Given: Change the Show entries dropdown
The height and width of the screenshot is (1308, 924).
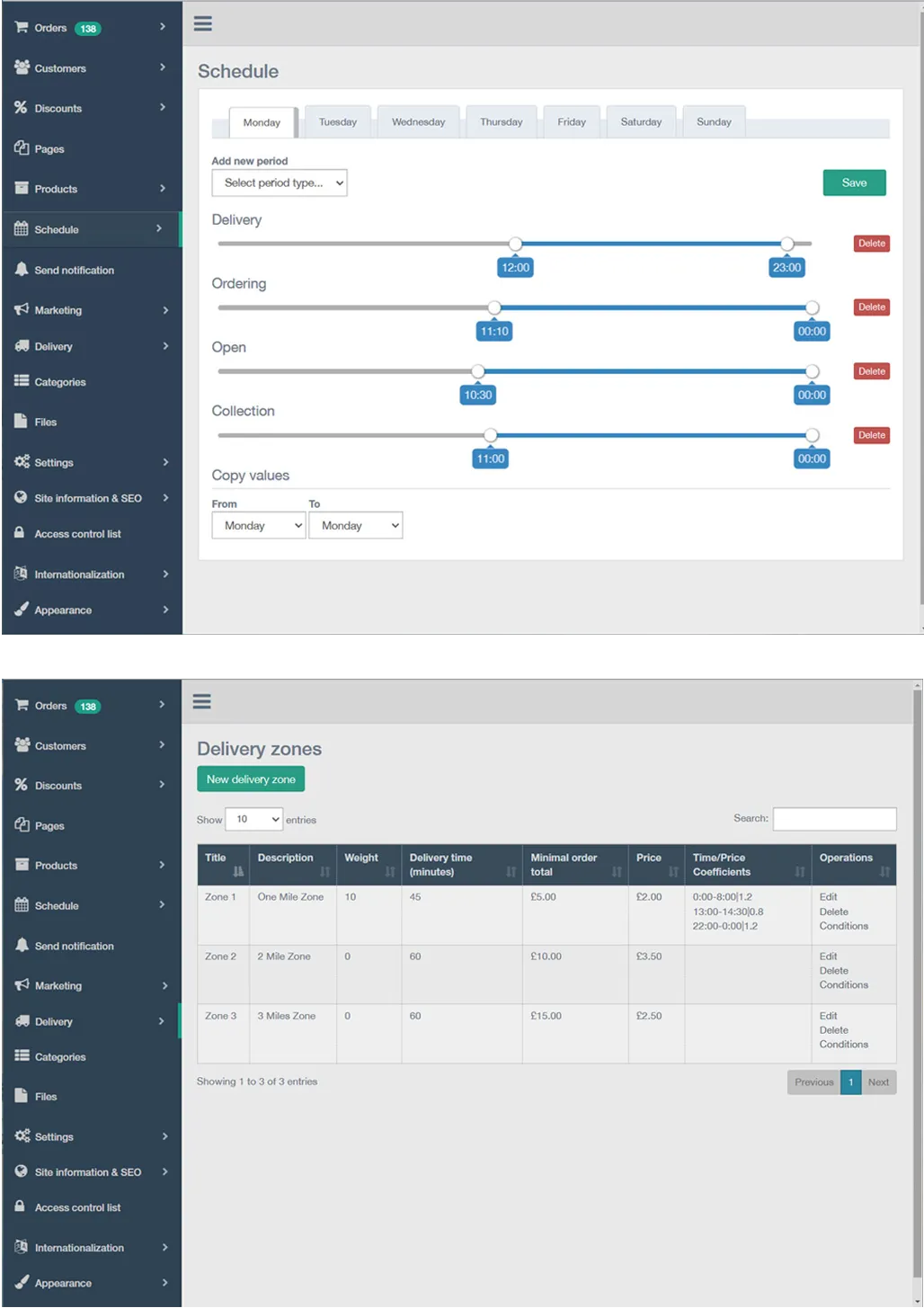Looking at the screenshot, I should tap(253, 819).
